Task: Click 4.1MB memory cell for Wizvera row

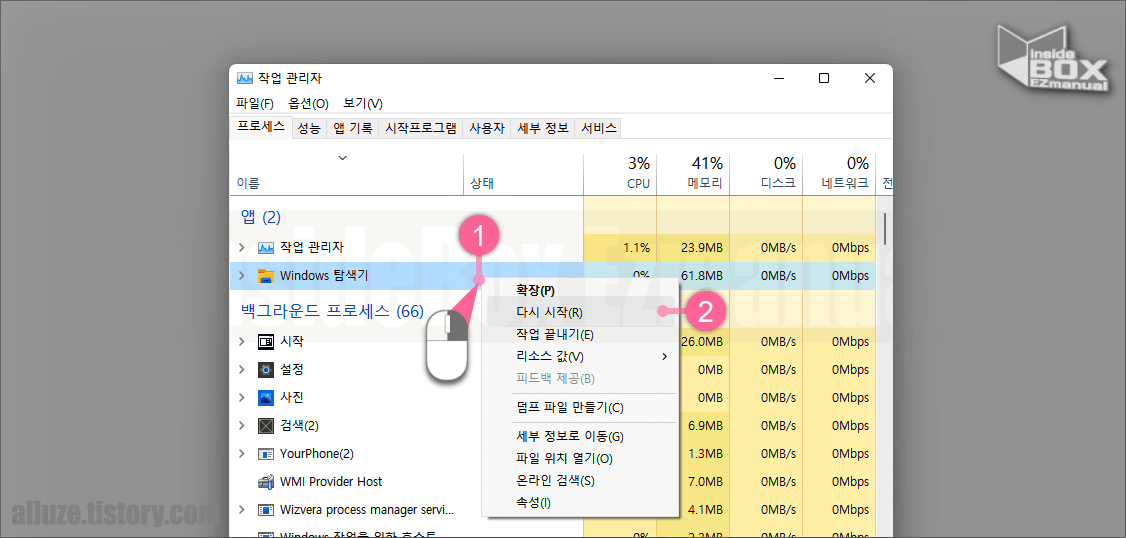Action: click(x=705, y=510)
